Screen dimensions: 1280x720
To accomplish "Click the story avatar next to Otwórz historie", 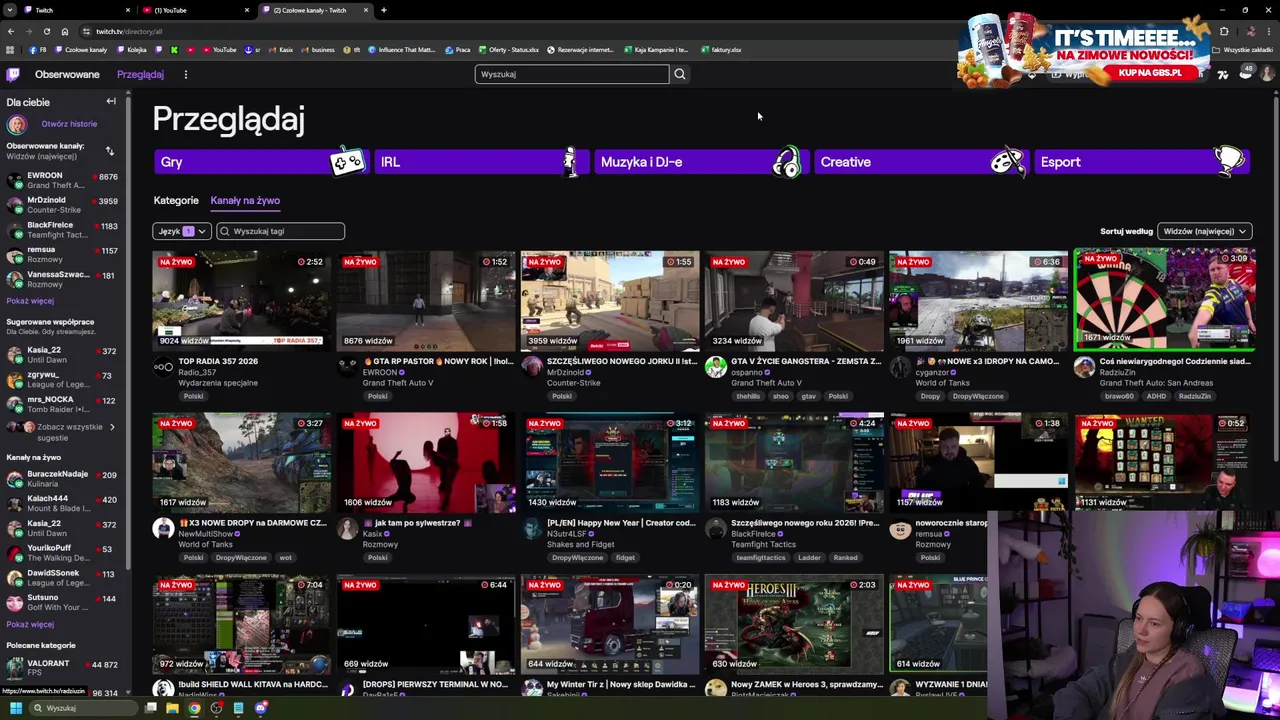I will tap(17, 124).
